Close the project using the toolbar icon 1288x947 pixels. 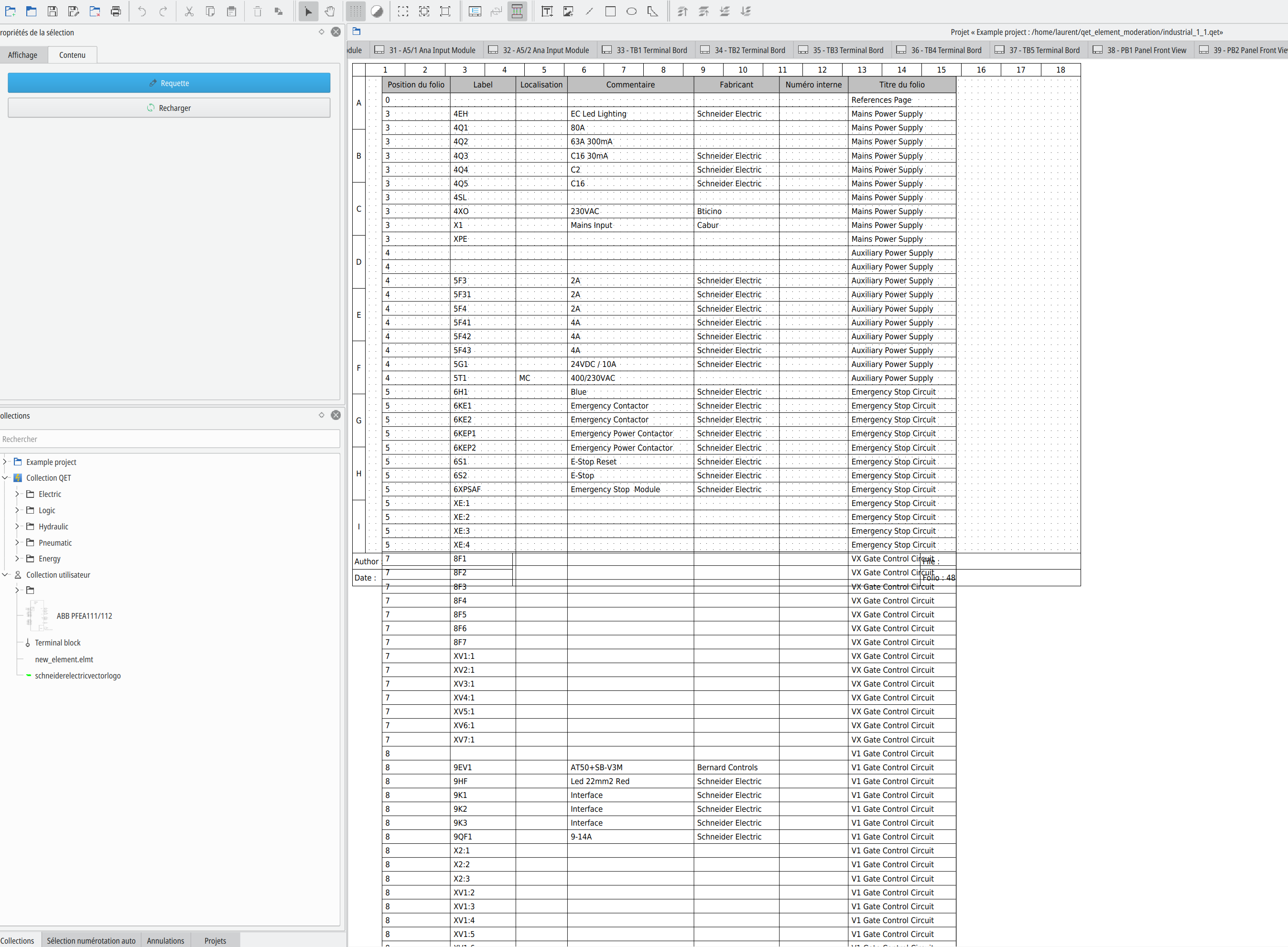[x=95, y=11]
